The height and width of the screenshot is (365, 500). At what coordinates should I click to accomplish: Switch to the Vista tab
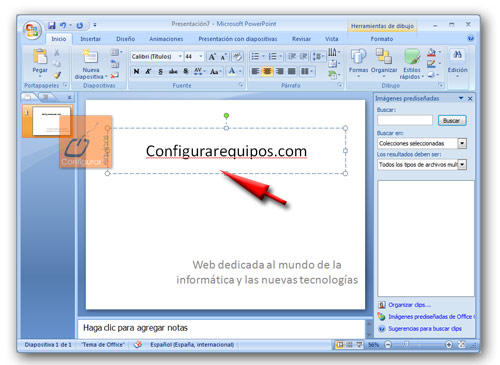pyautogui.click(x=332, y=39)
